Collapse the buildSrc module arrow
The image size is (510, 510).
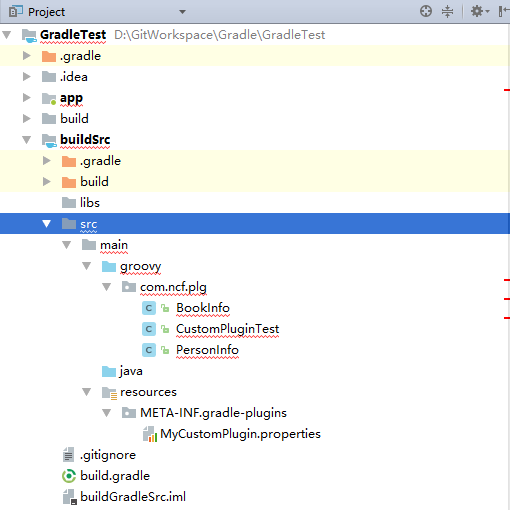[27, 140]
